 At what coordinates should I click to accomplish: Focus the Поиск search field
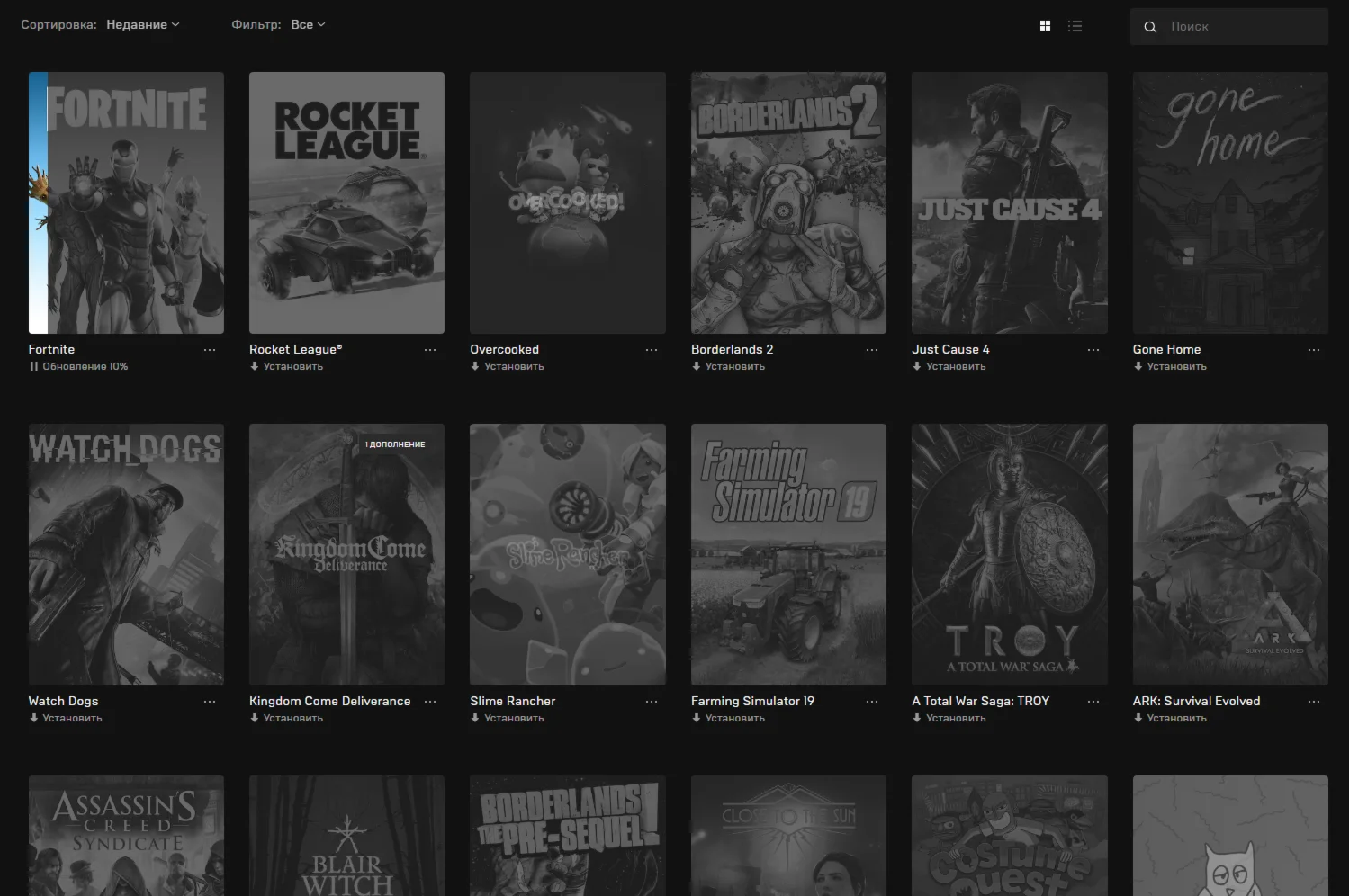[1229, 27]
